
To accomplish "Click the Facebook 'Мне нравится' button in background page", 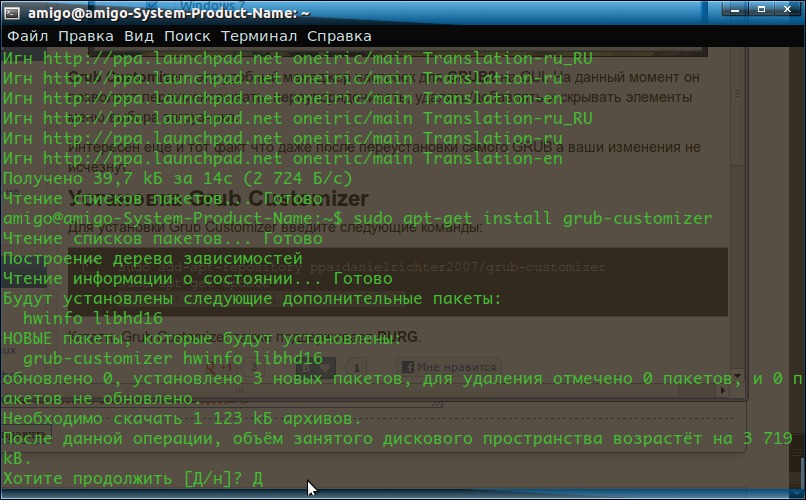I will tap(449, 367).
